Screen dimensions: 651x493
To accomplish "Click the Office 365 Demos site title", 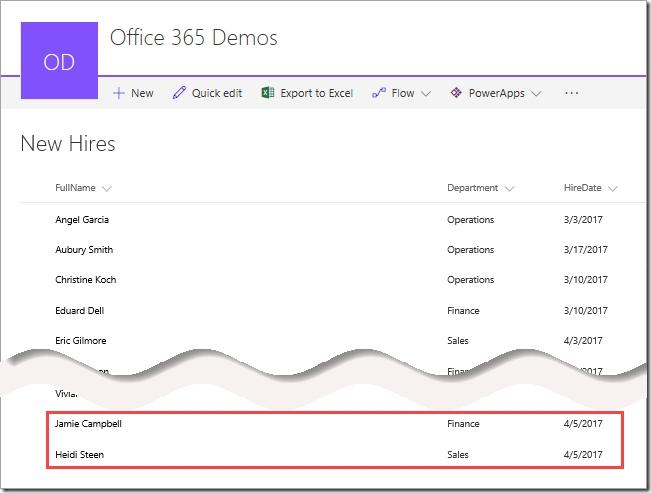I will coord(194,39).
